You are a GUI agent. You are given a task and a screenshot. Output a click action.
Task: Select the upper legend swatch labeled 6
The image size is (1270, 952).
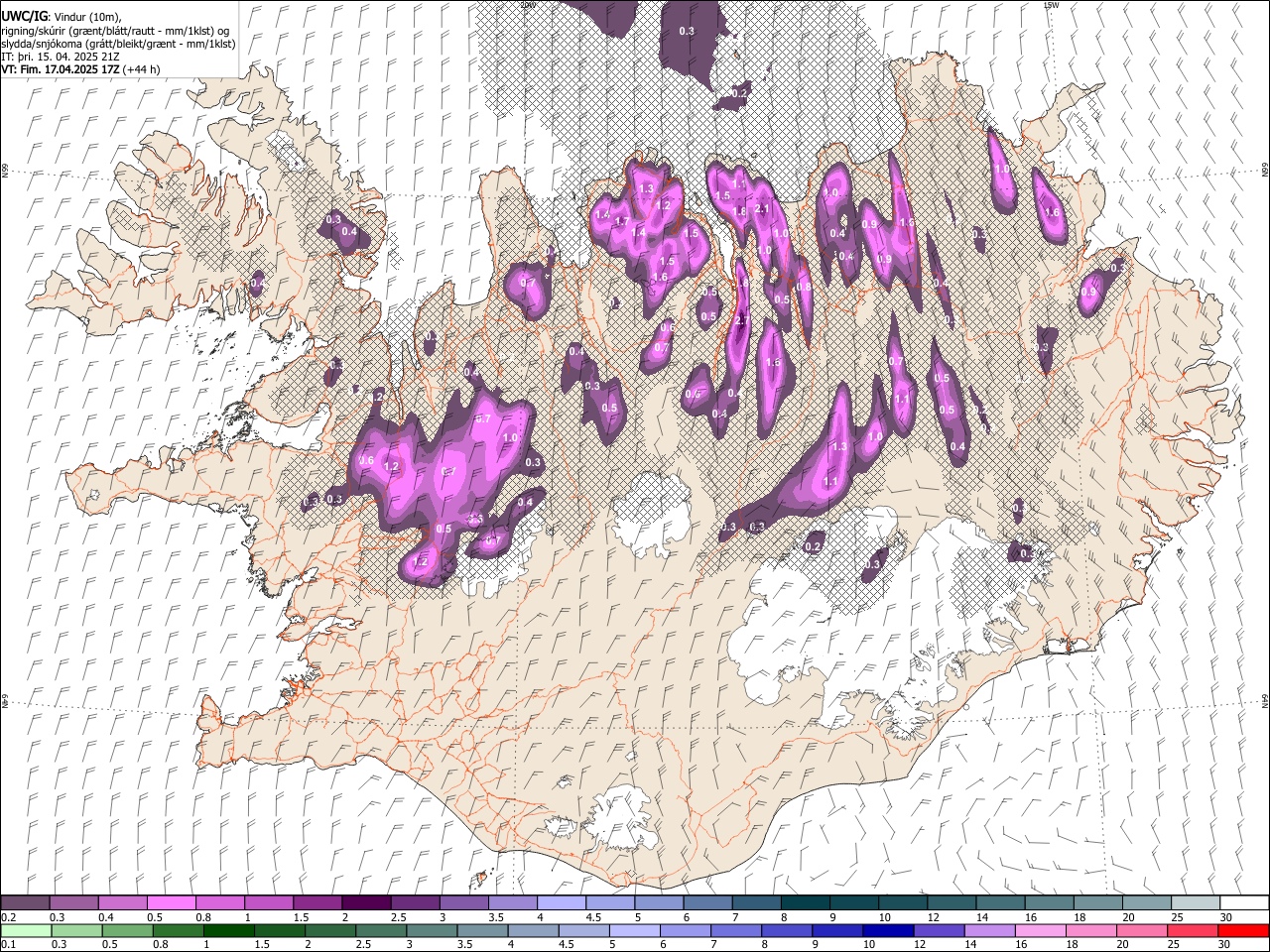[x=706, y=902]
